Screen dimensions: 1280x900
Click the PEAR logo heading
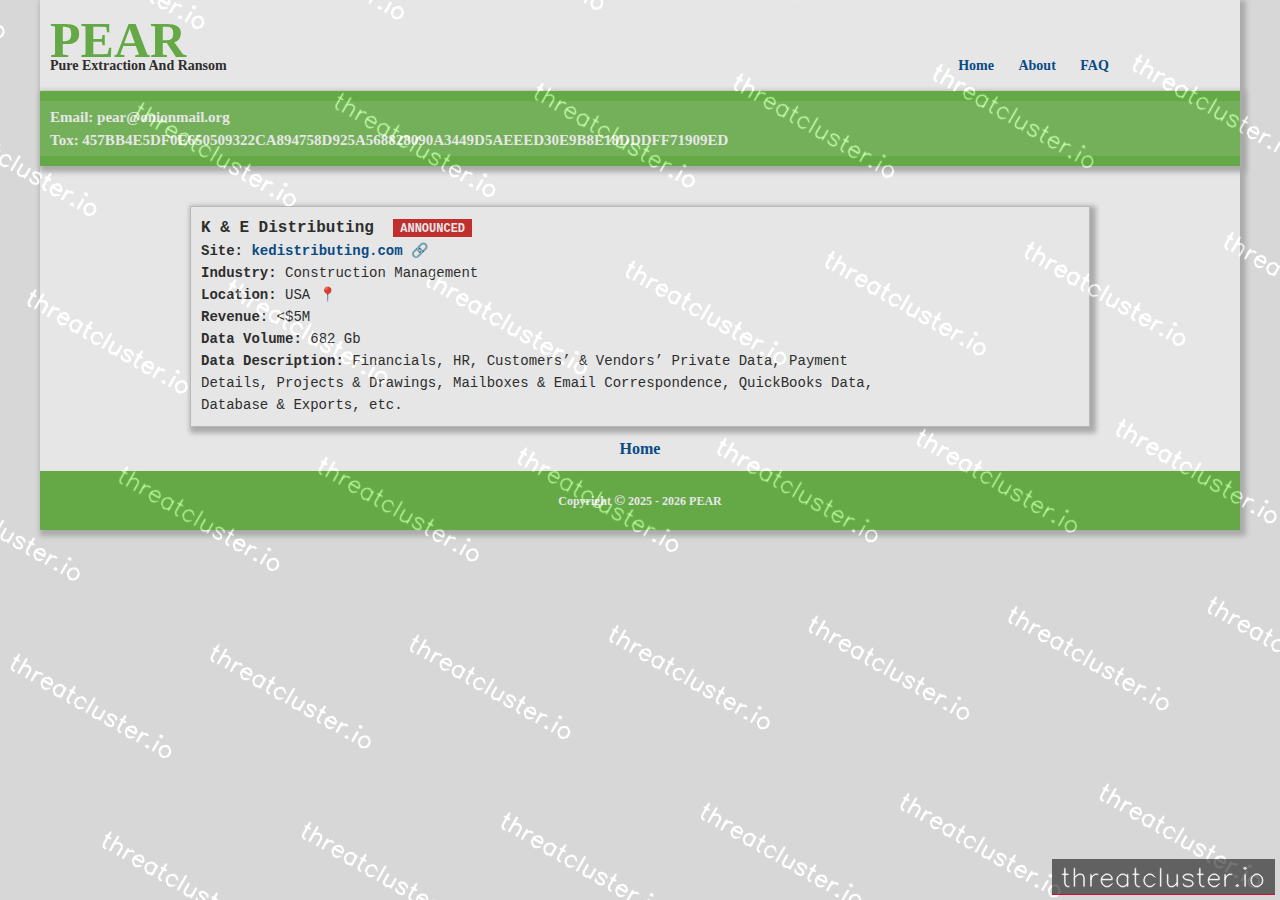[118, 41]
